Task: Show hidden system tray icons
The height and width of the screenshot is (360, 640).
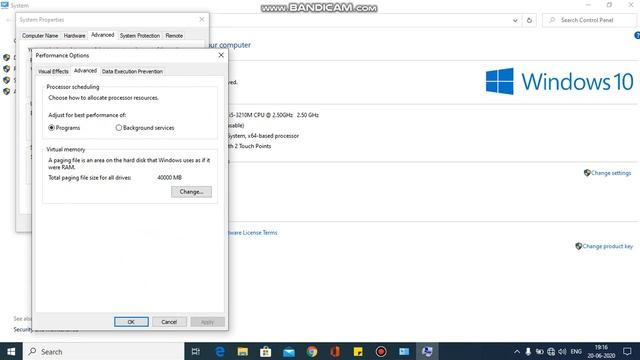Action: click(x=517, y=351)
